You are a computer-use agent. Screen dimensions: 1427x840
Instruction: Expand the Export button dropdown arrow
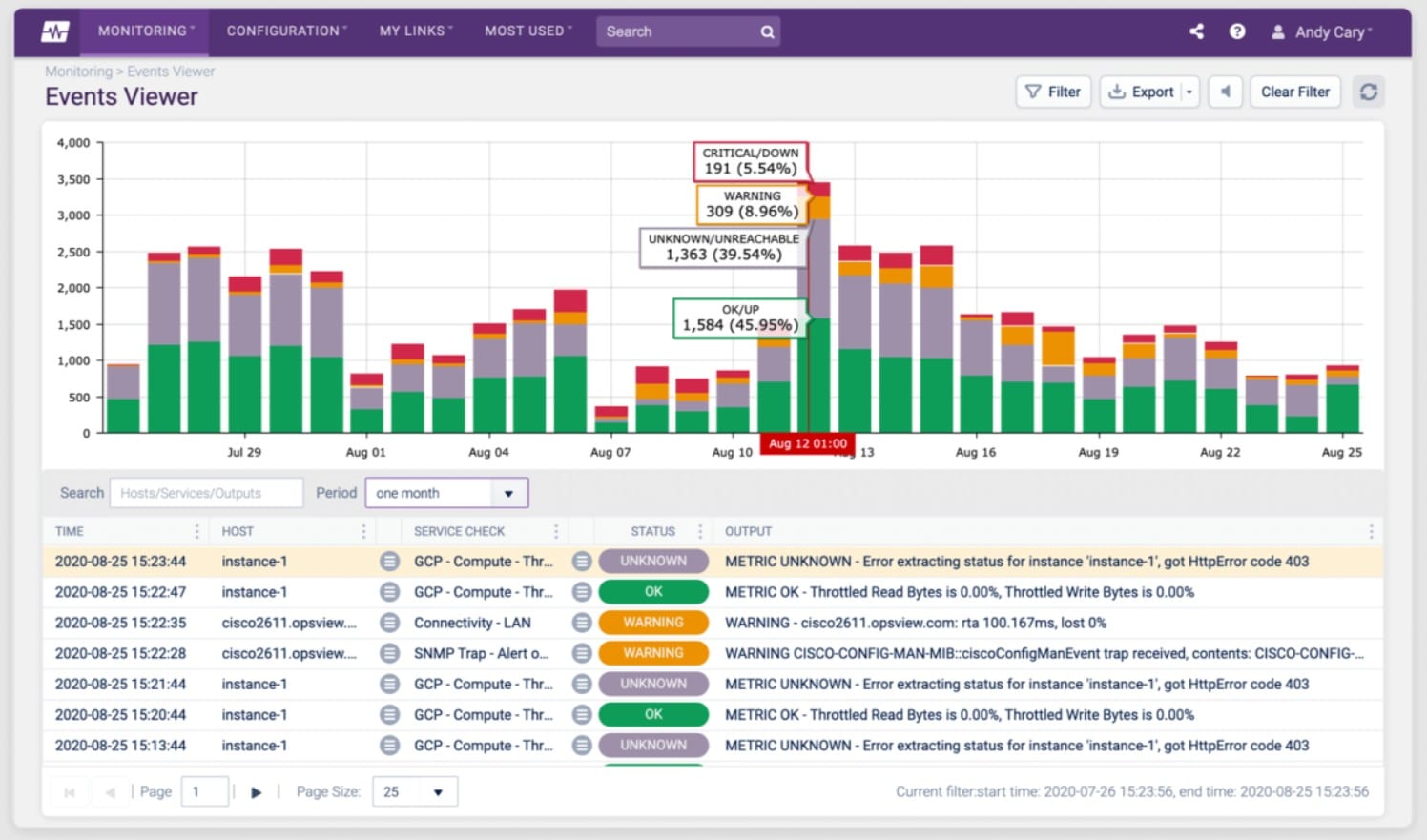point(1190,92)
